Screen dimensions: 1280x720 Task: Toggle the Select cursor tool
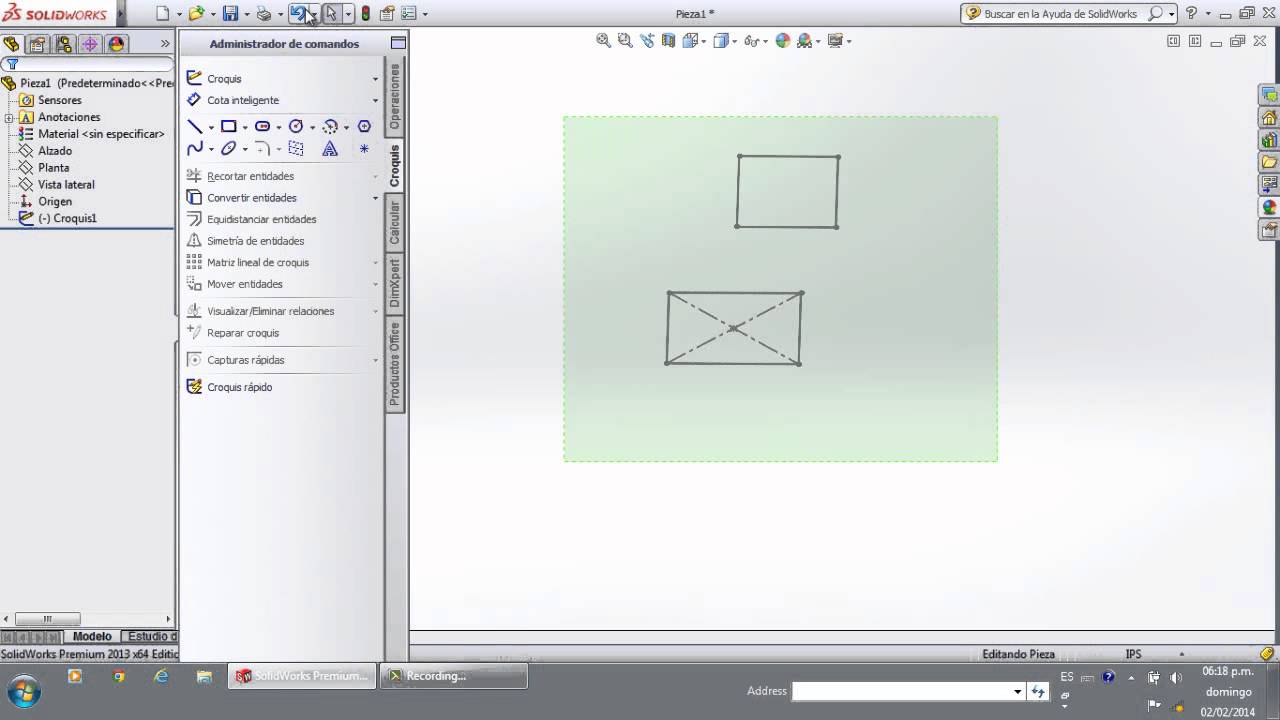(331, 14)
